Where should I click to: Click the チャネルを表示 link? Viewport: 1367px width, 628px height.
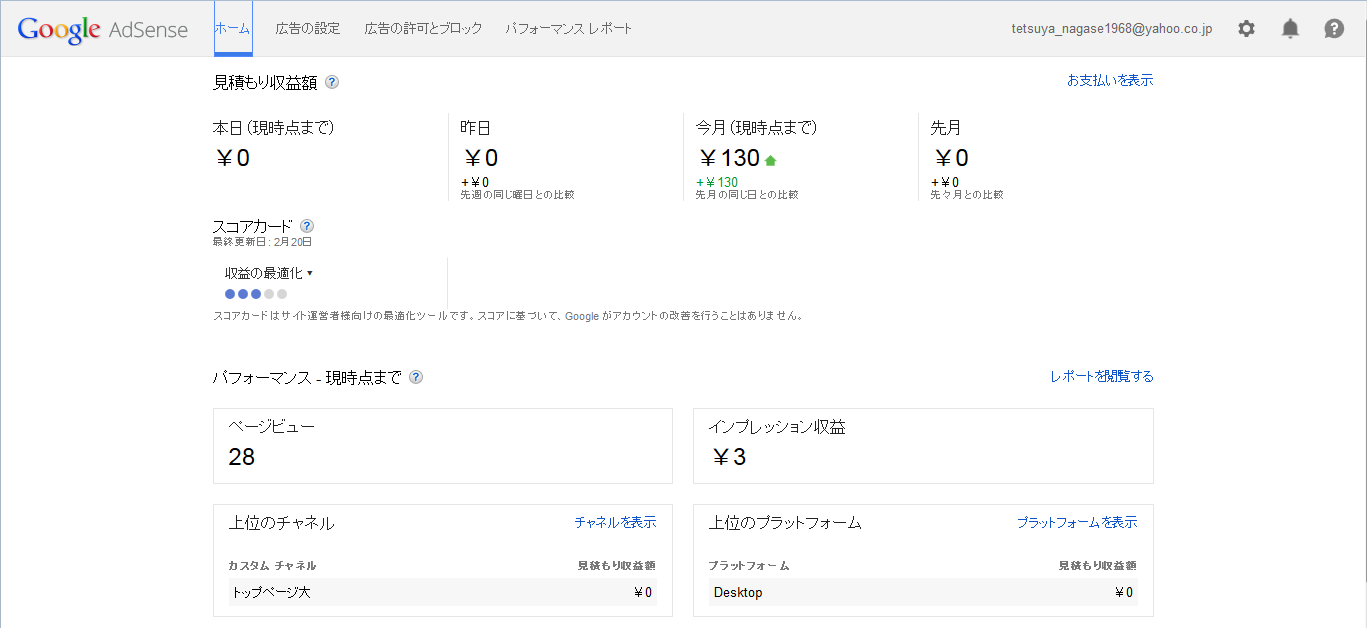tap(615, 522)
